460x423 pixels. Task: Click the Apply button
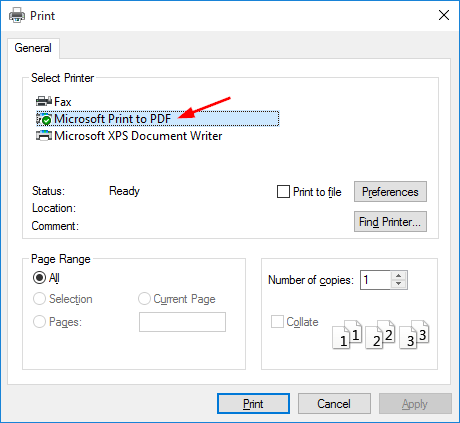415,404
